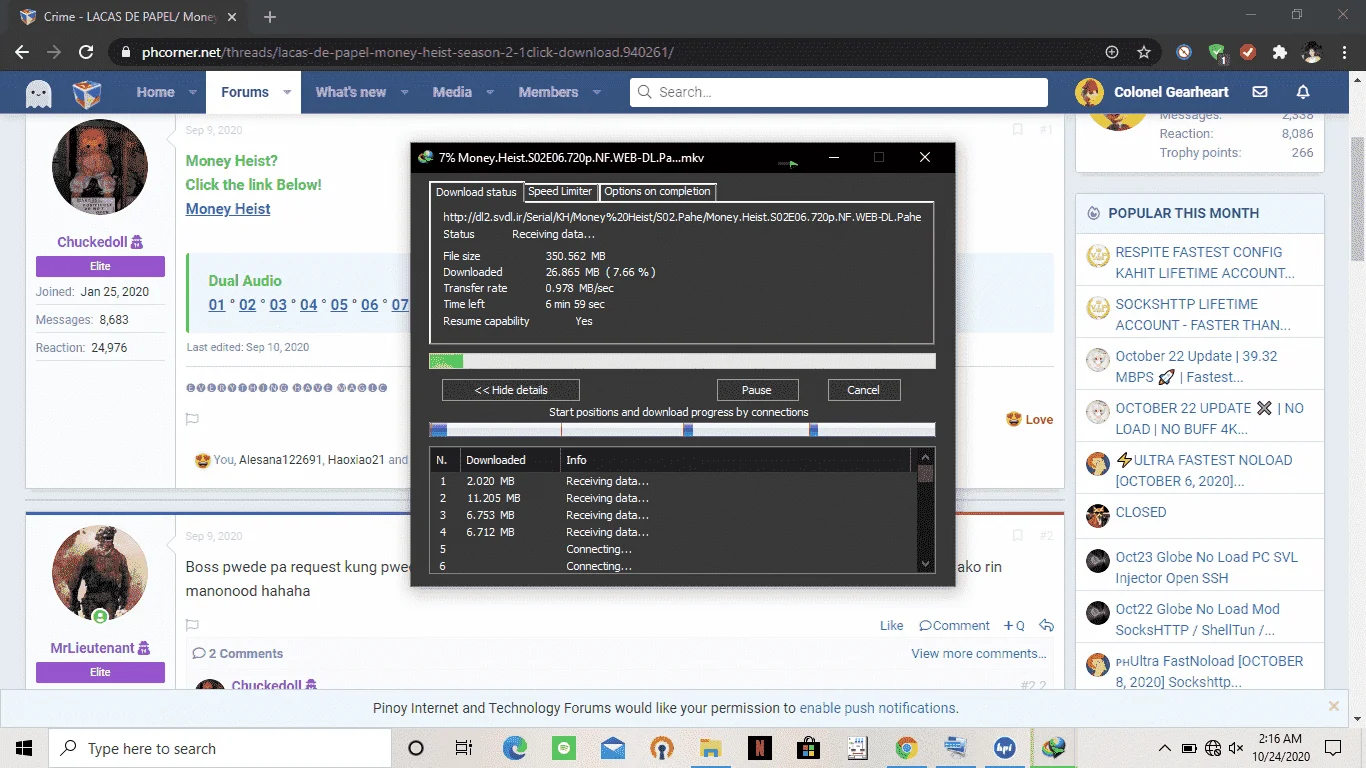Report first post with the flag icon
Screen dimensions: 1366x768
coord(192,420)
